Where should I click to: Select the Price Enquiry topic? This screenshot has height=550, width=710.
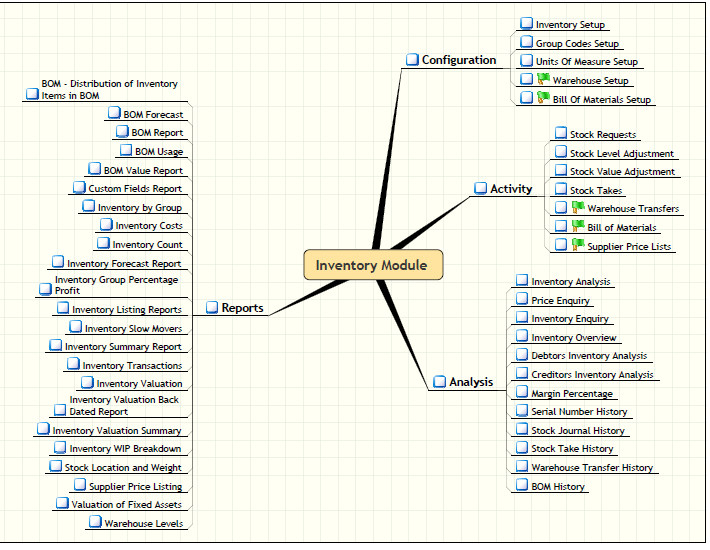[560, 300]
